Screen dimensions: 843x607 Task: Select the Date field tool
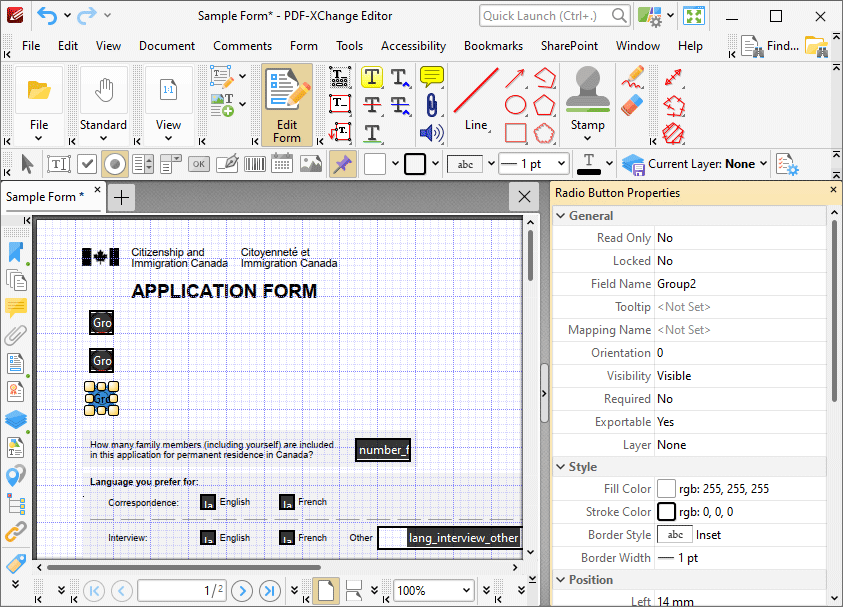(x=282, y=164)
